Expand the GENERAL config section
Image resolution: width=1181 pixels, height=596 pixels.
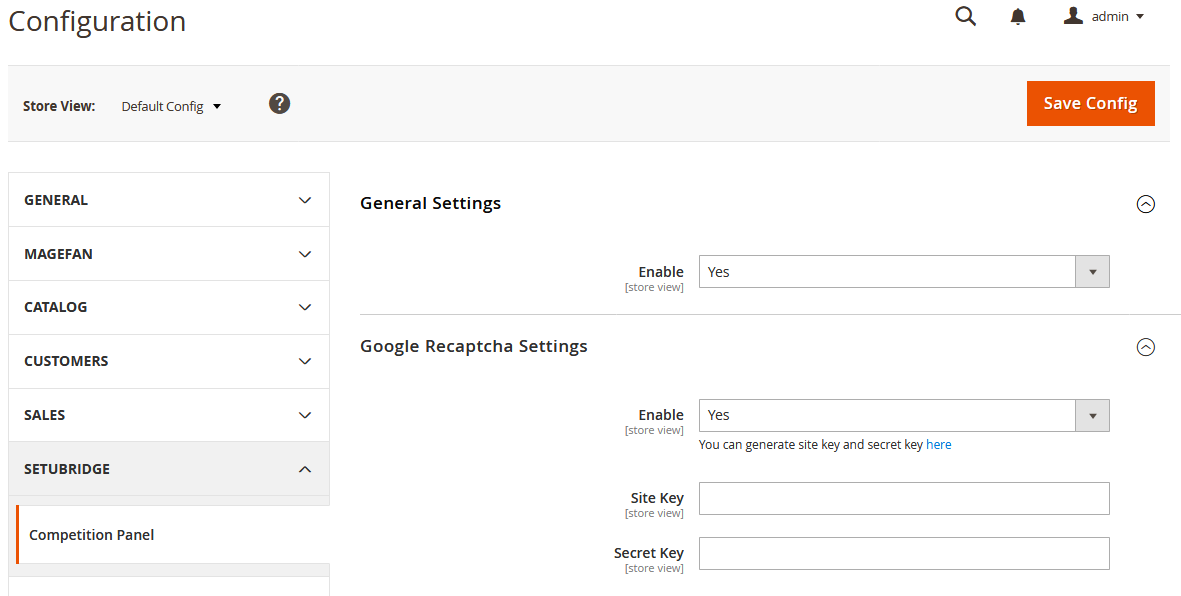click(168, 200)
